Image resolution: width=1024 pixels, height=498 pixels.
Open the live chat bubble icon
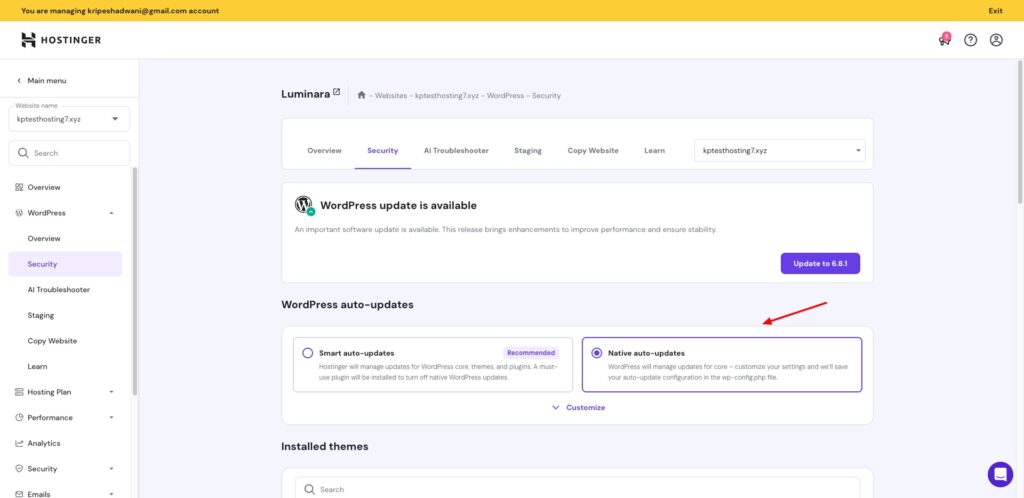pos(1000,475)
